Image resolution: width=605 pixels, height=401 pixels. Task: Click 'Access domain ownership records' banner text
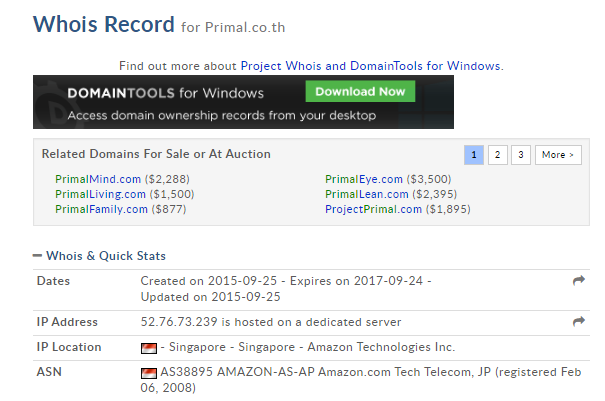click(221, 115)
